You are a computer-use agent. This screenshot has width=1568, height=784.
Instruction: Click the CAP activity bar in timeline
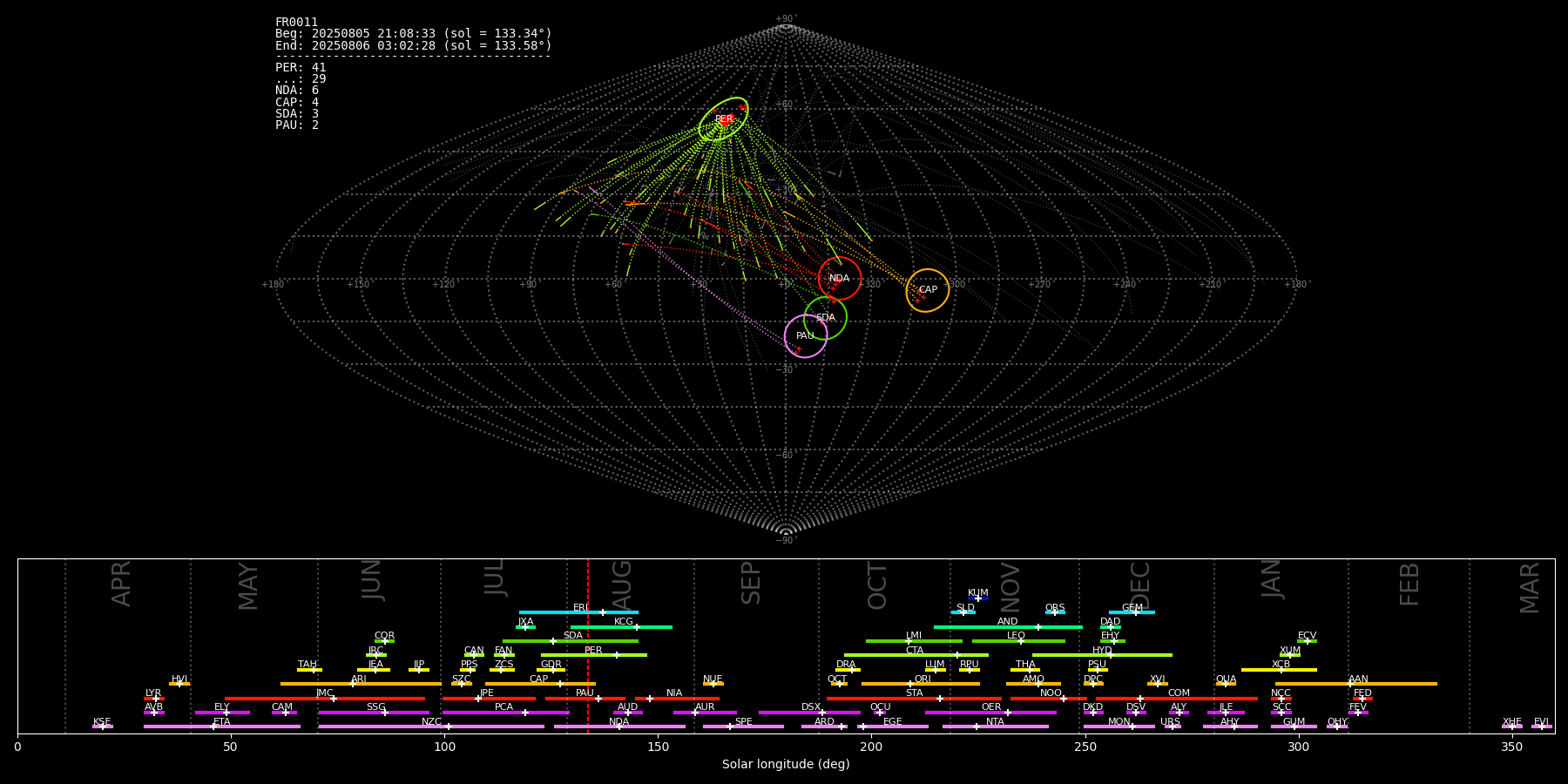click(x=541, y=684)
